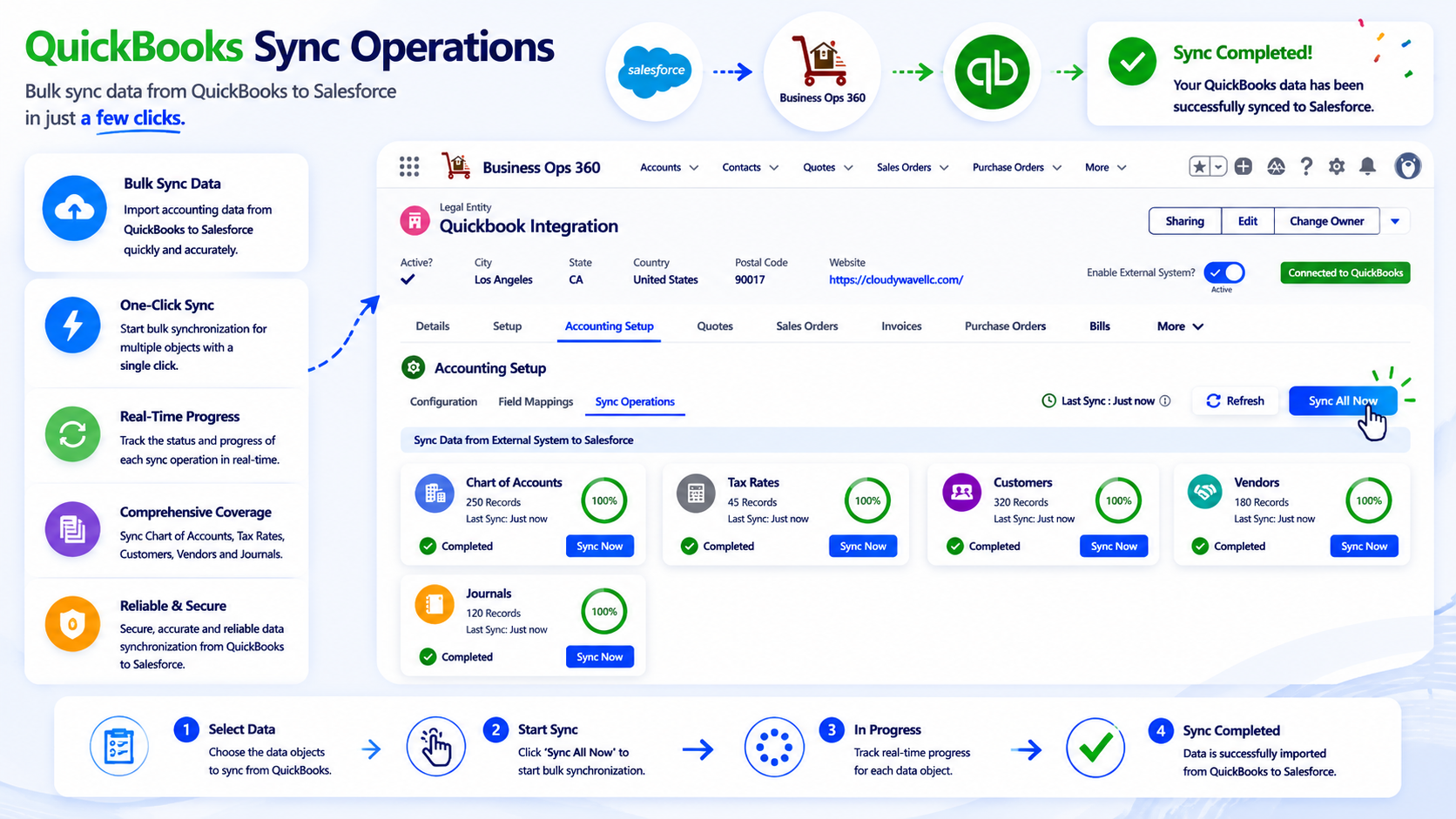Open the notifications bell
1456x819 pixels.
coord(1368,166)
